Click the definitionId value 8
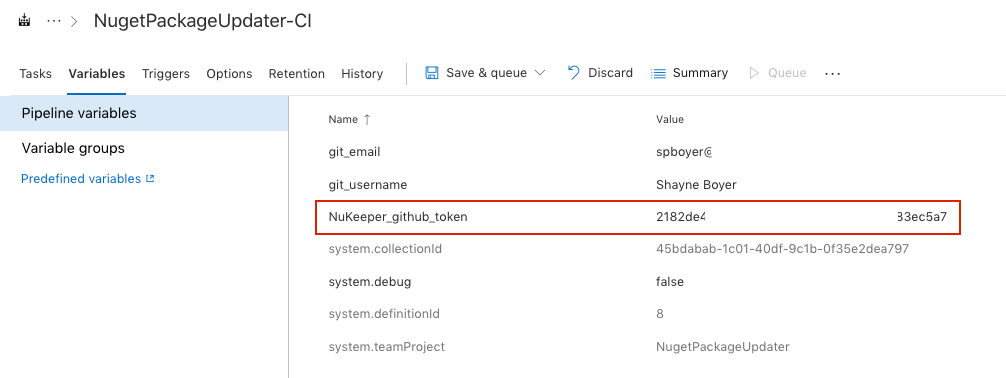1006x378 pixels. point(660,314)
